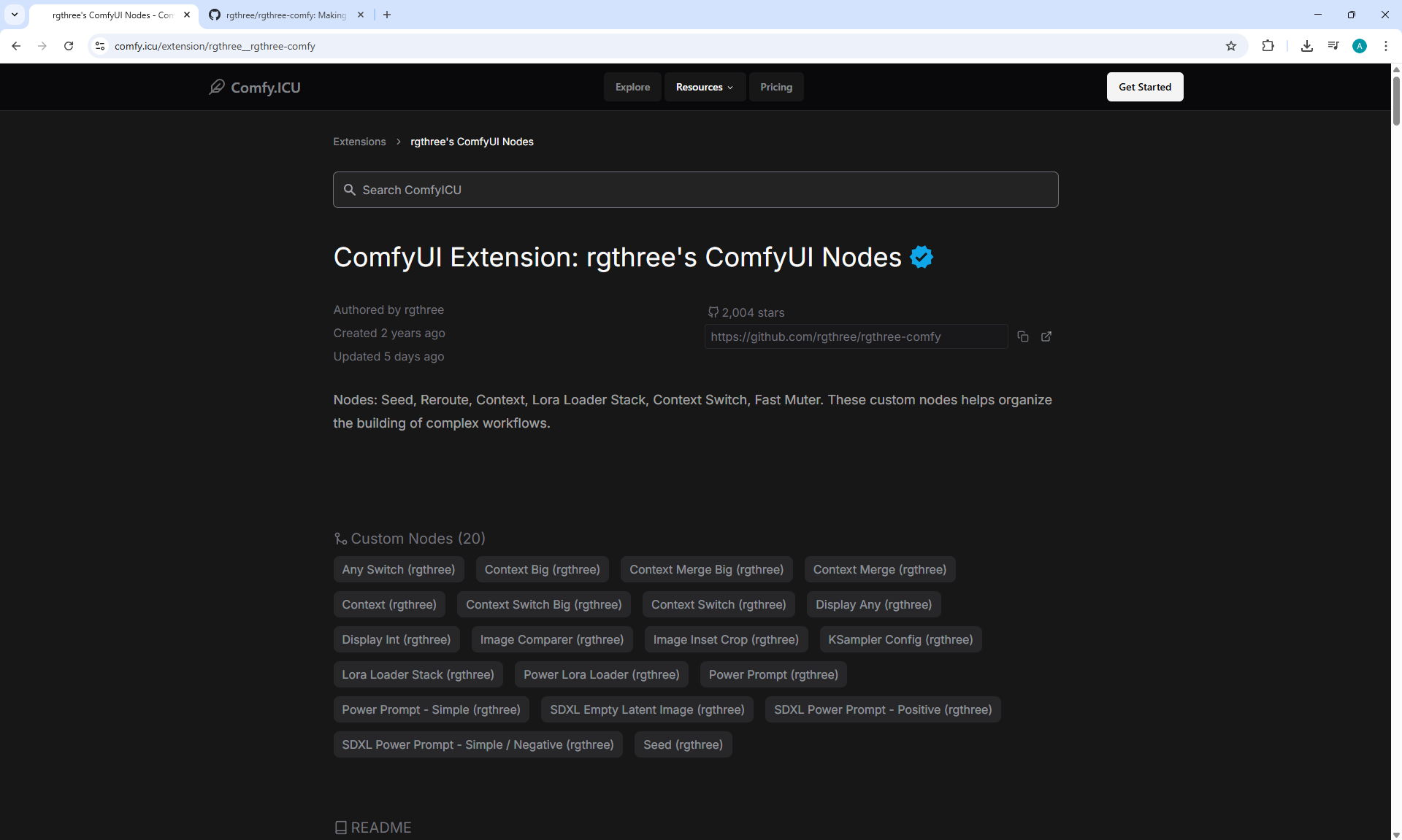Click the Comfy.ICU logo
Image resolution: width=1402 pixels, height=840 pixels.
(x=255, y=87)
